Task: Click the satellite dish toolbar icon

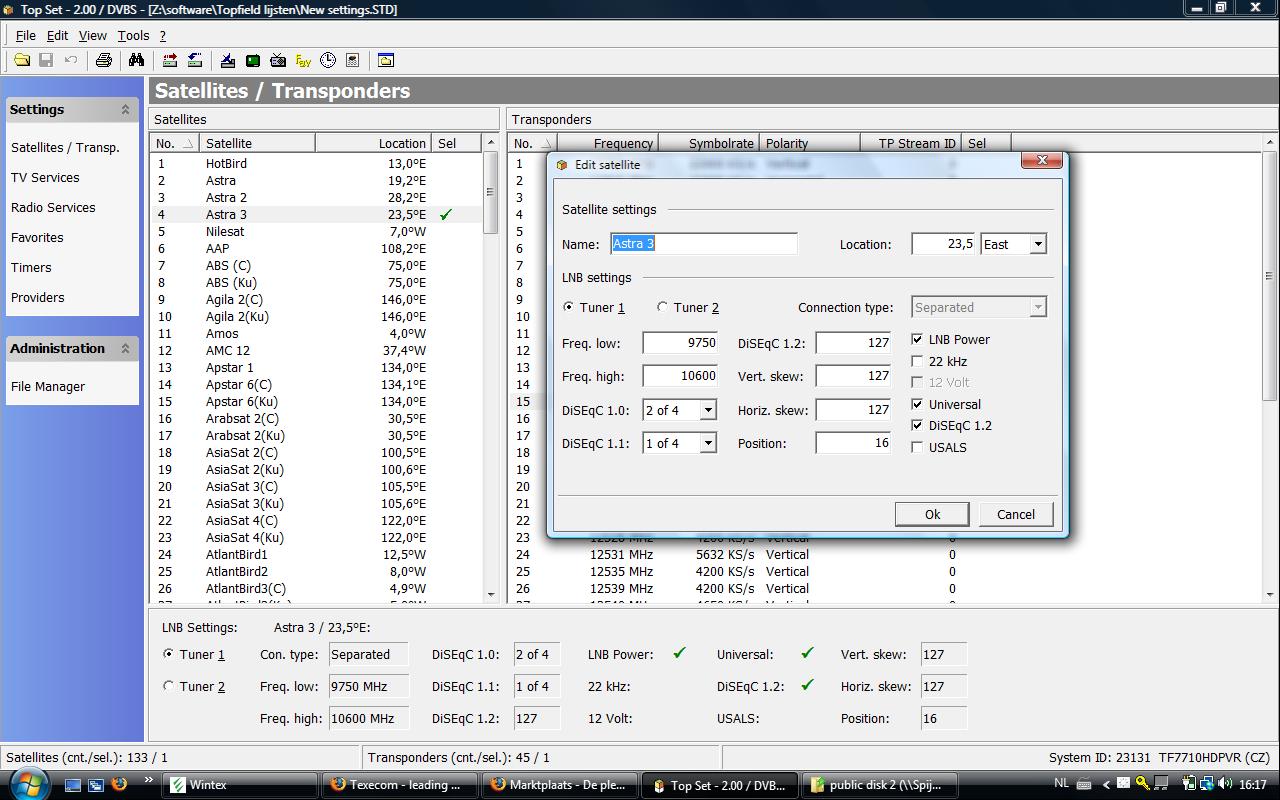Action: tap(227, 60)
